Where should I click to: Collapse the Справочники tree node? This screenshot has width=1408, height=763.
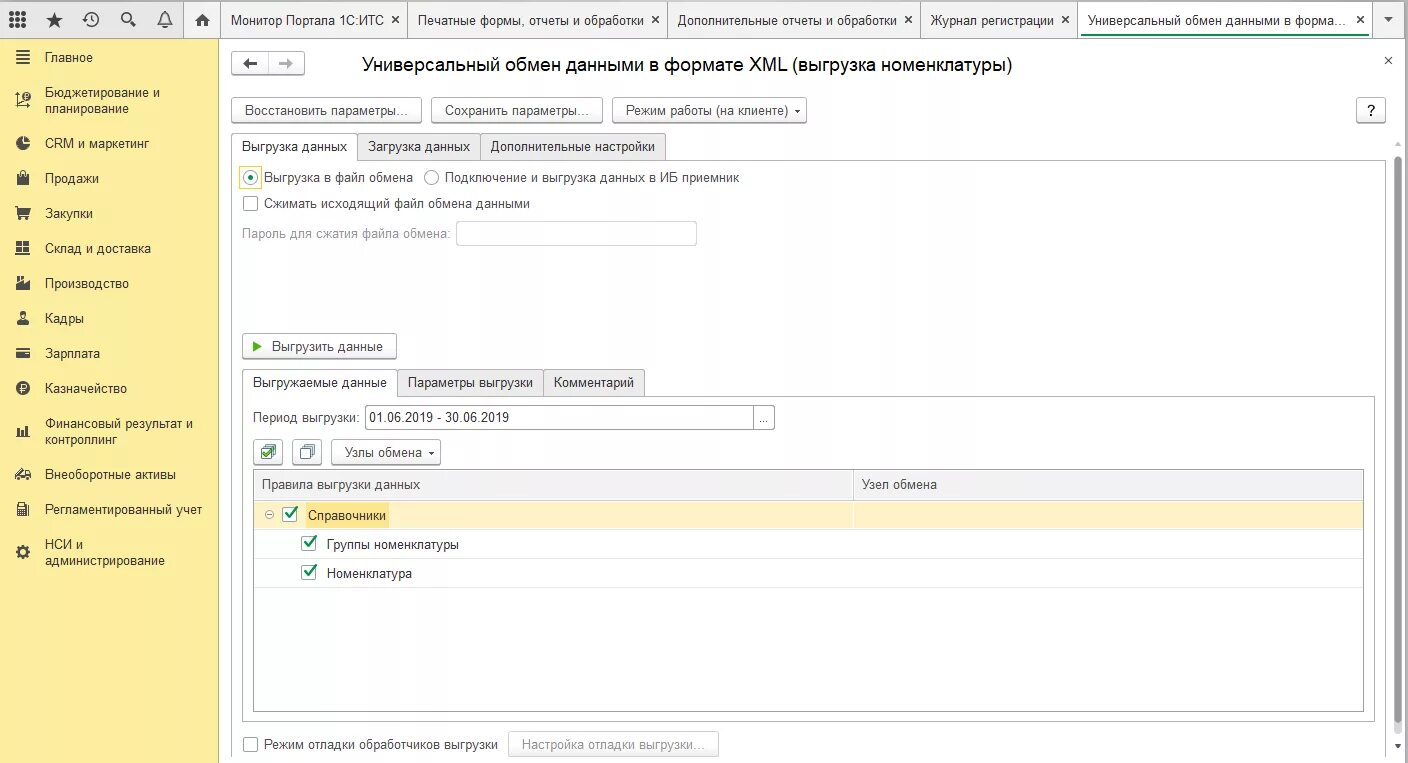[x=269, y=515]
